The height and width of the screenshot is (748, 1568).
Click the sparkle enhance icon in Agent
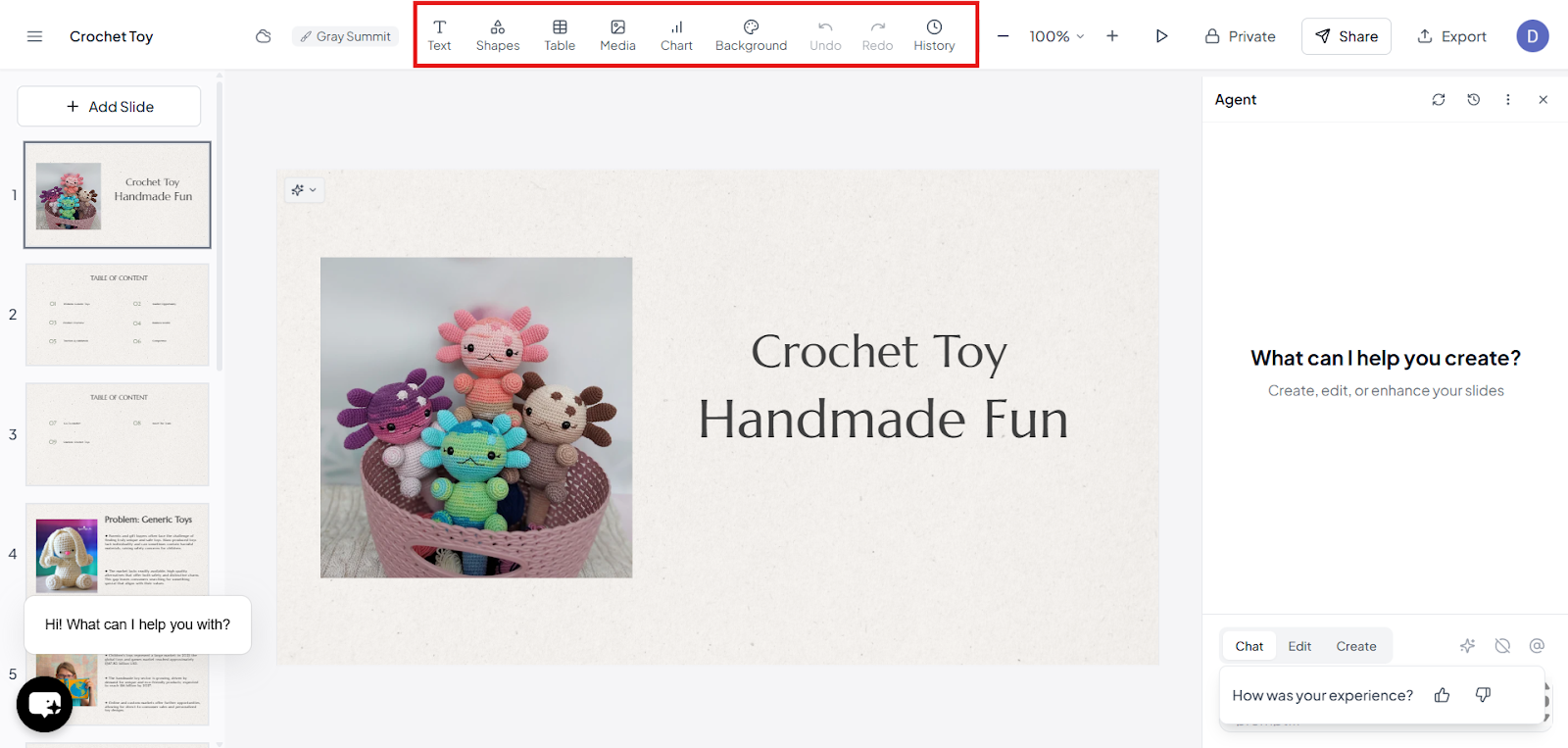click(1467, 645)
